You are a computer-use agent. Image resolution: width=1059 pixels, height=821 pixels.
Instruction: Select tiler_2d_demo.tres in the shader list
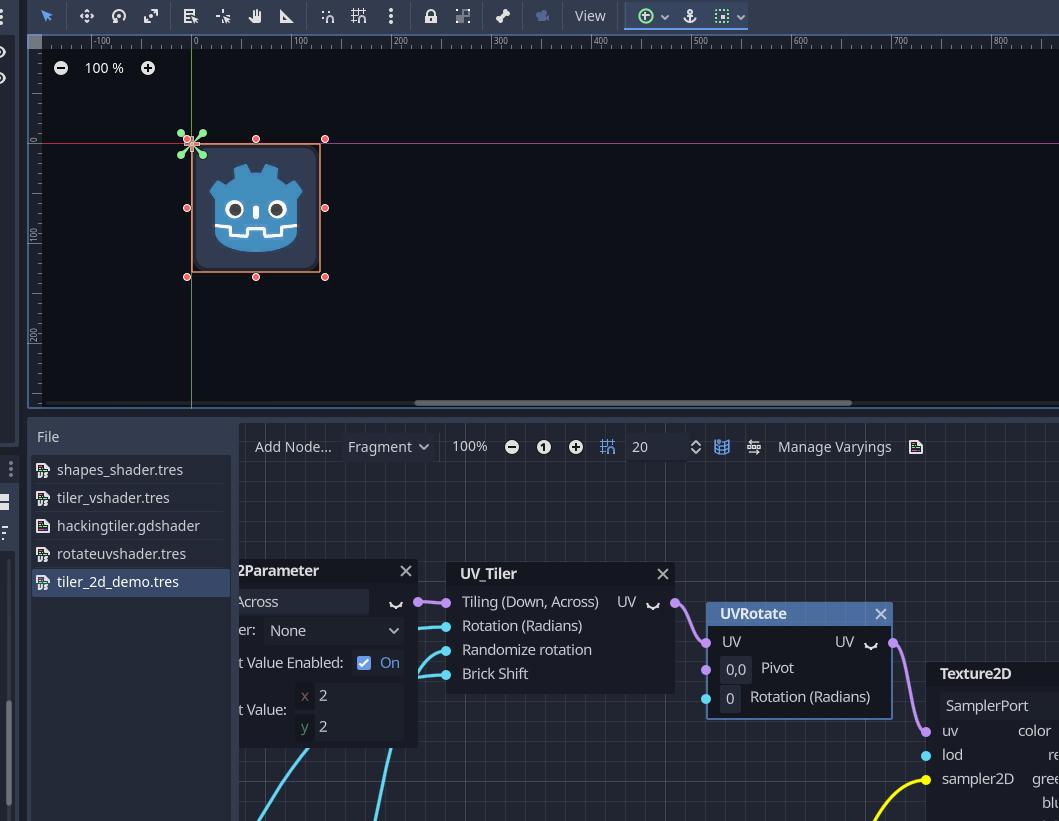(131, 582)
